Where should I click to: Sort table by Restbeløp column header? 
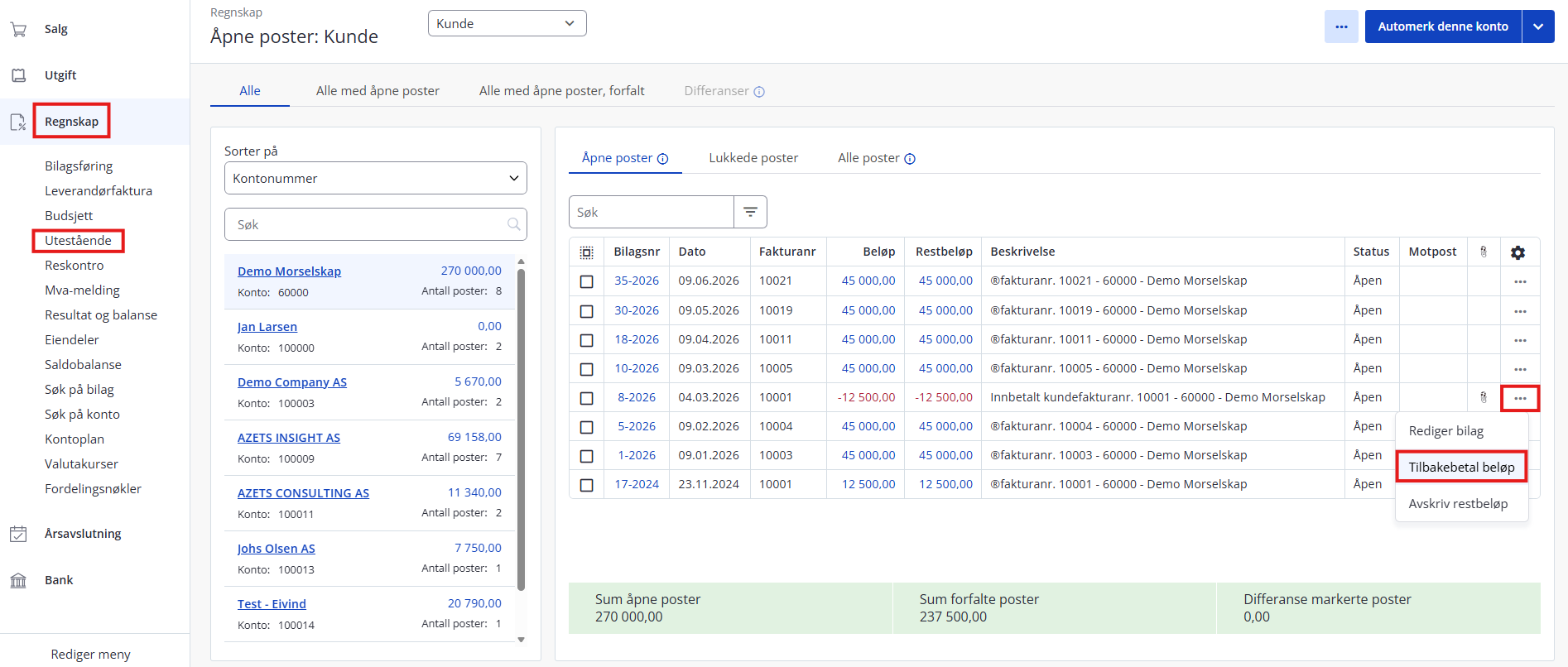click(944, 252)
